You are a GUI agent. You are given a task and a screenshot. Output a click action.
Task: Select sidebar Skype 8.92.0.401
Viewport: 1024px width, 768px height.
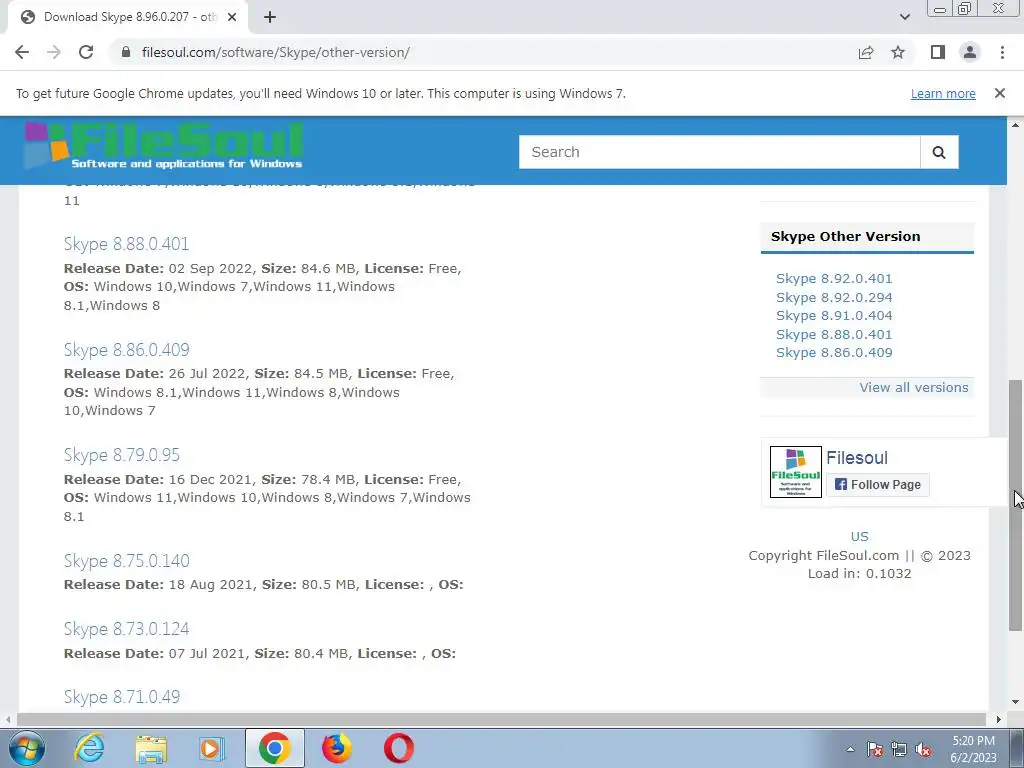pos(834,278)
